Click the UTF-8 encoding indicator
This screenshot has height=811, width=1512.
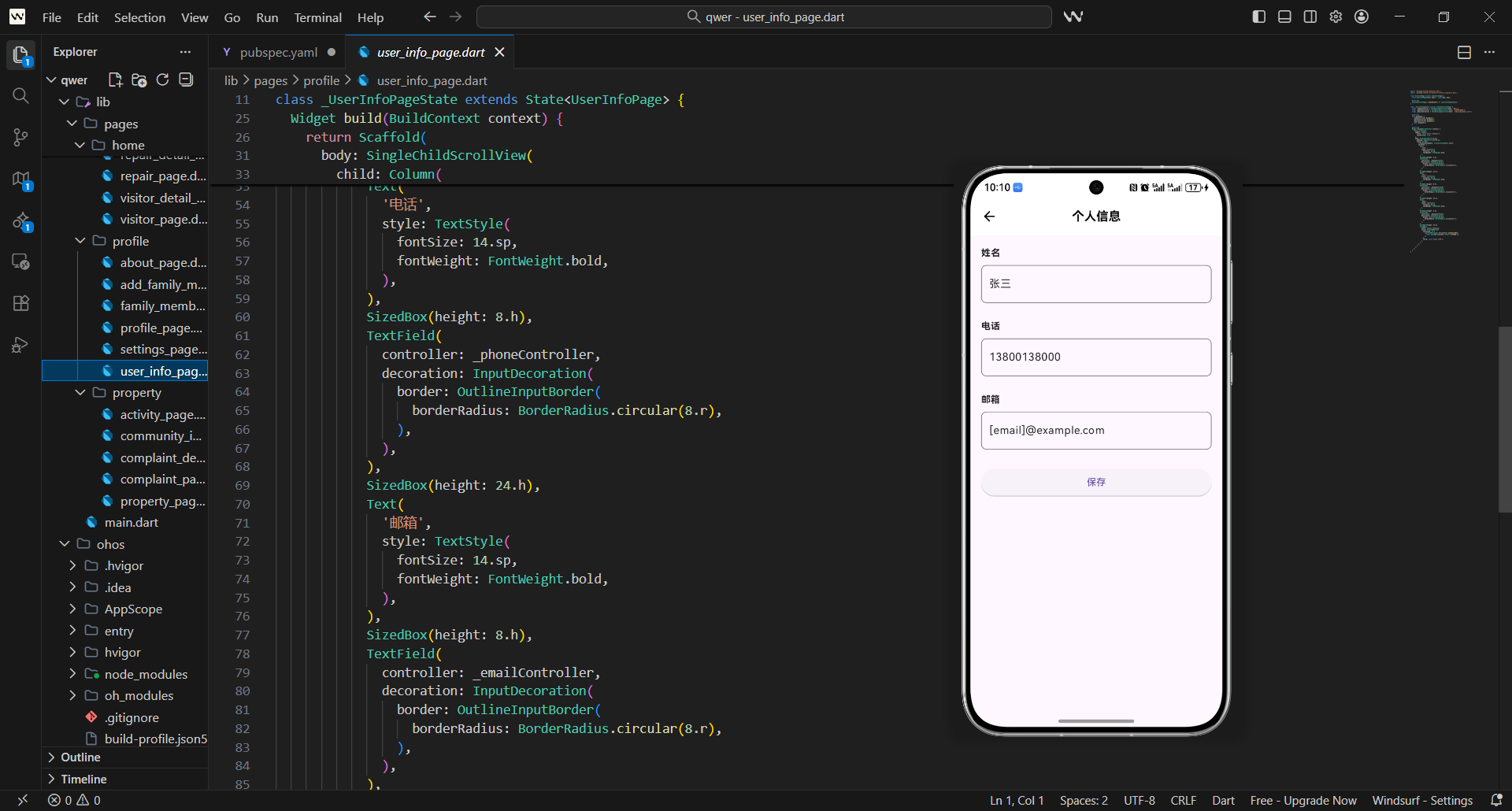click(1140, 800)
